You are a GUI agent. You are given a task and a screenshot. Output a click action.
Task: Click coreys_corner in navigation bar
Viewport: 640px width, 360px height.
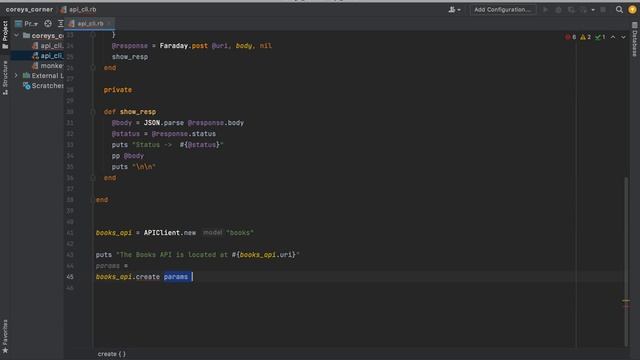click(29, 9)
